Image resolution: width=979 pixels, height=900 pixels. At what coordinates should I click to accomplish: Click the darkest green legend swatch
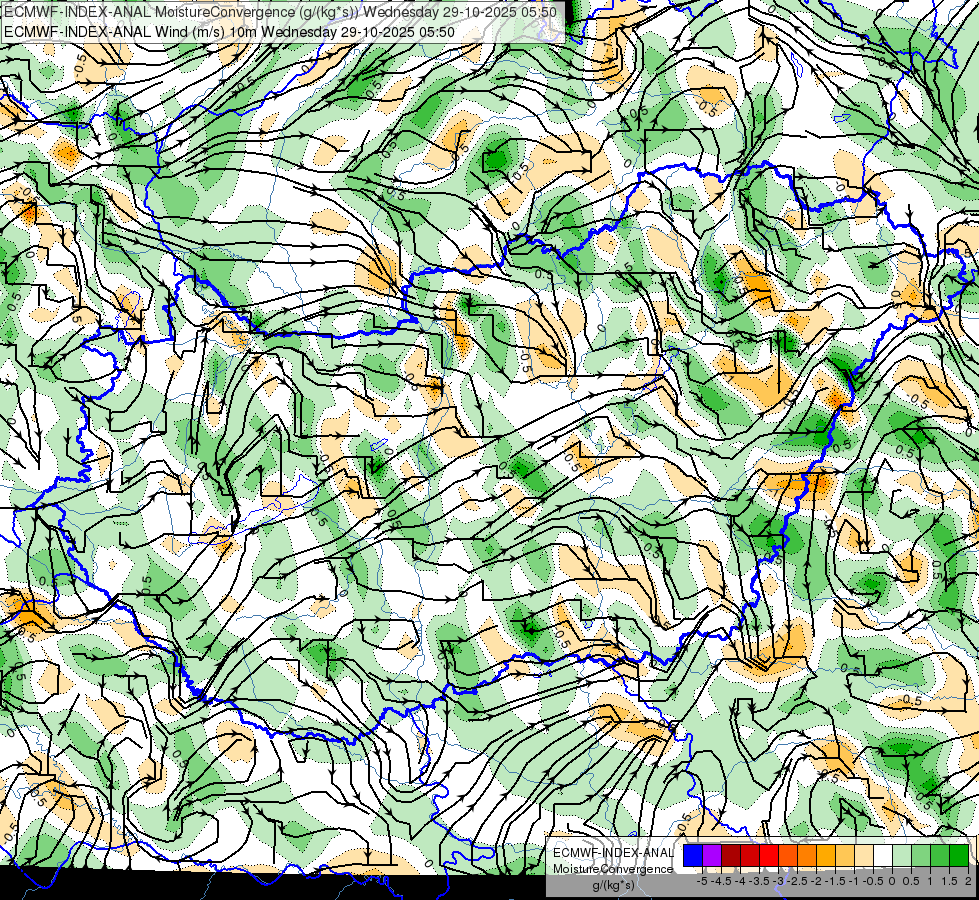coord(959,856)
